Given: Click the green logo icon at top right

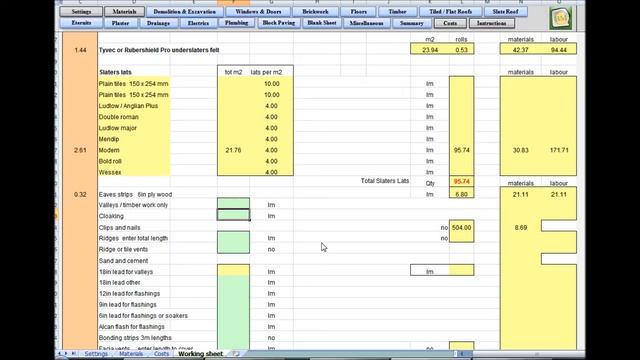Looking at the screenshot, I should click(560, 18).
